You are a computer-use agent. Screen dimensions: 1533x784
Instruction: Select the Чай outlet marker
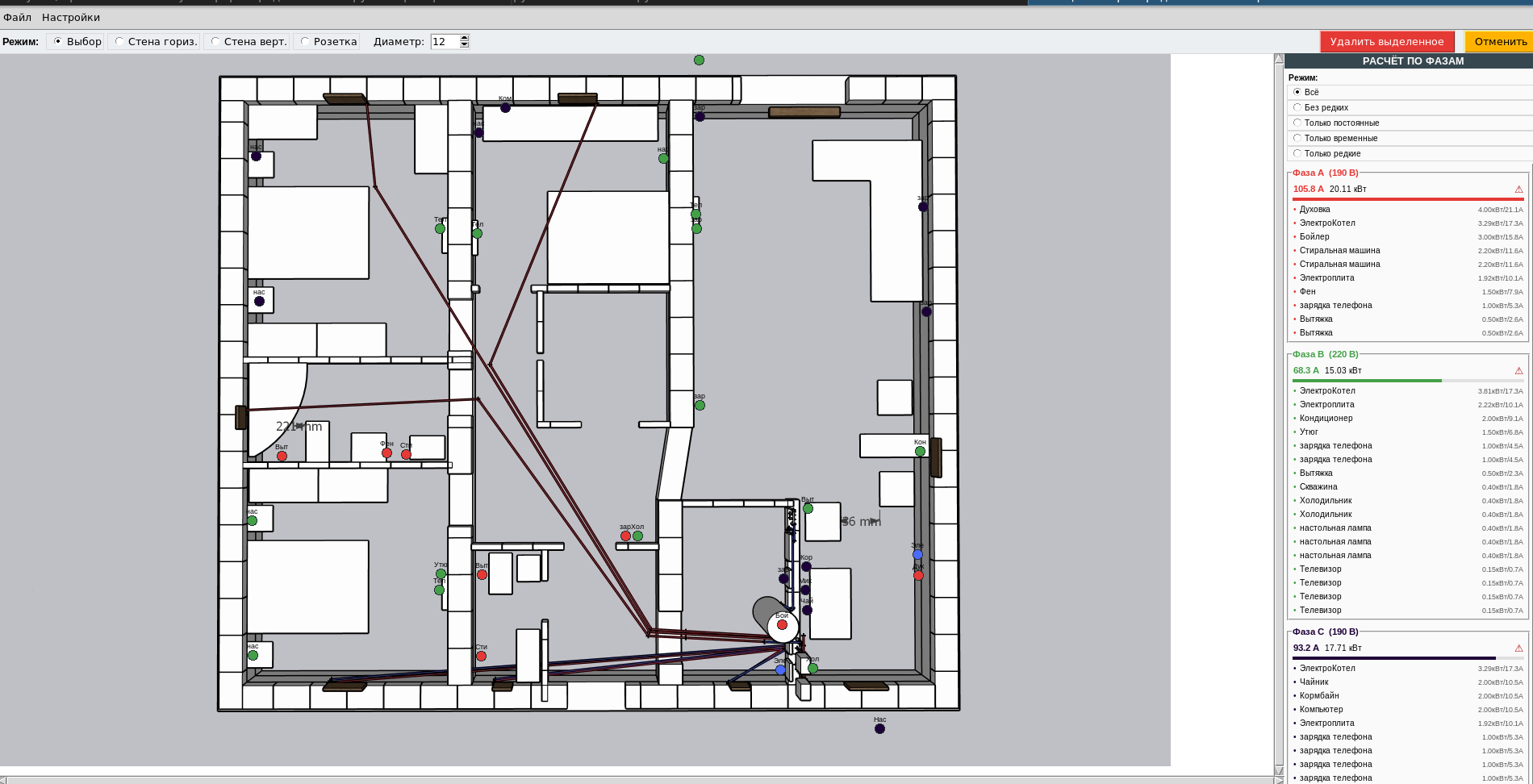[807, 610]
